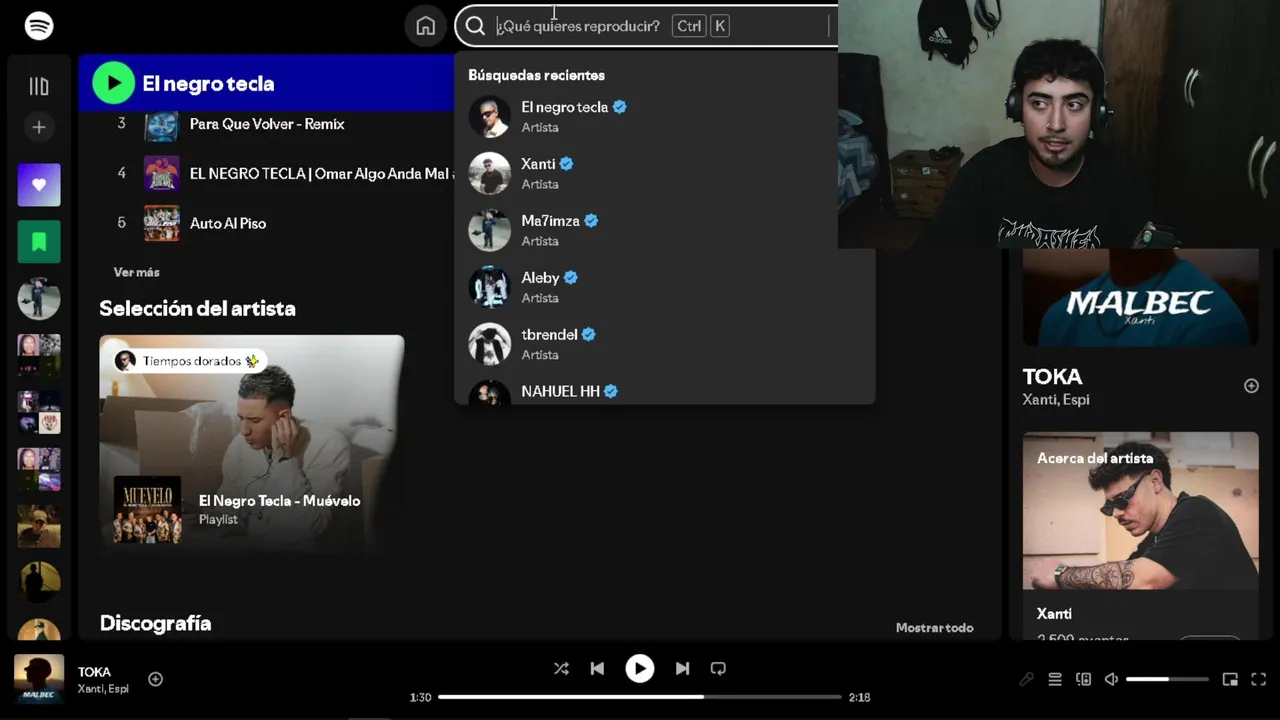Add TOKA to library in right panel
This screenshot has width=1280, height=720.
click(x=1251, y=386)
